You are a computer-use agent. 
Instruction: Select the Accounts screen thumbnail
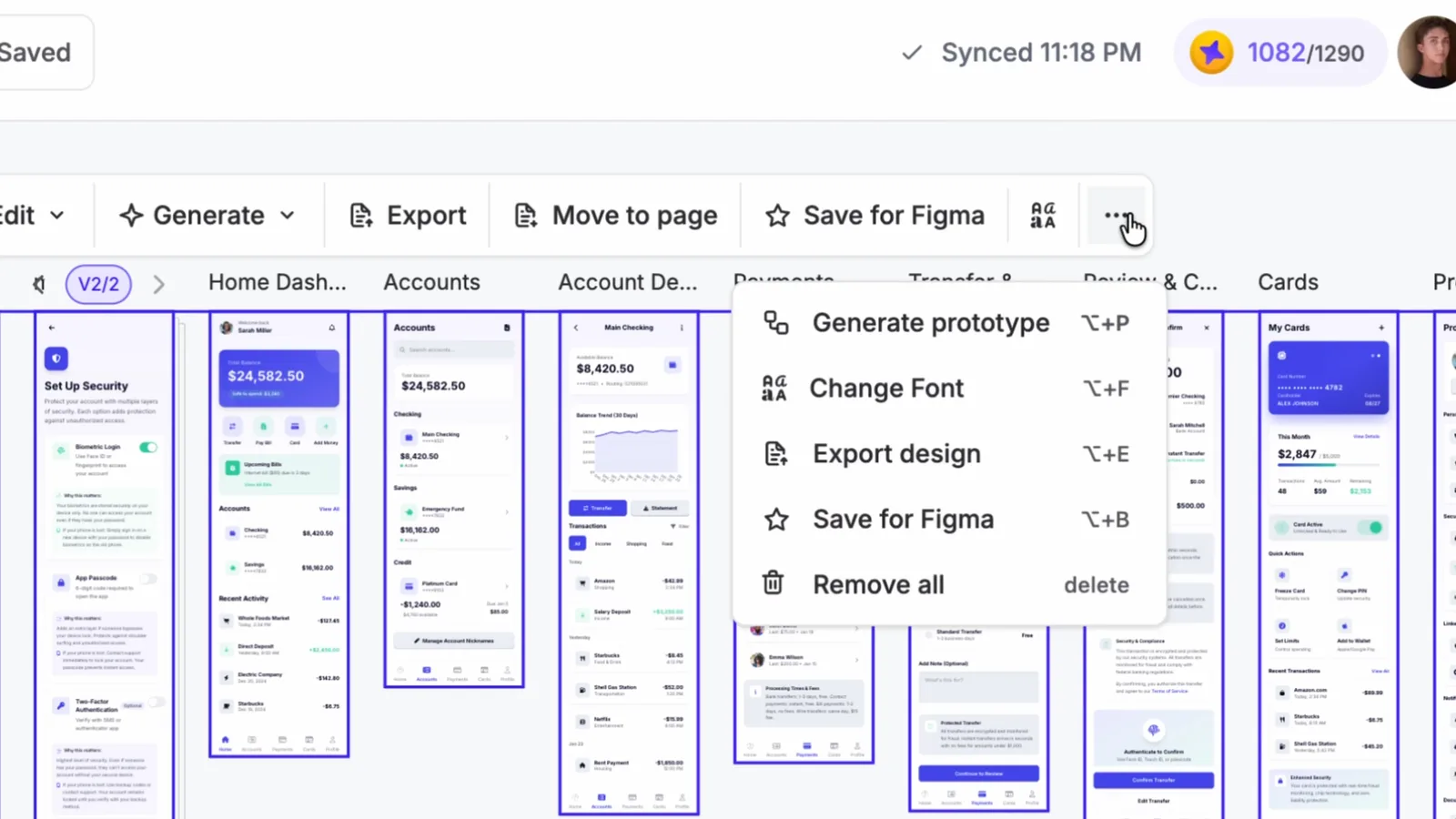[x=454, y=500]
